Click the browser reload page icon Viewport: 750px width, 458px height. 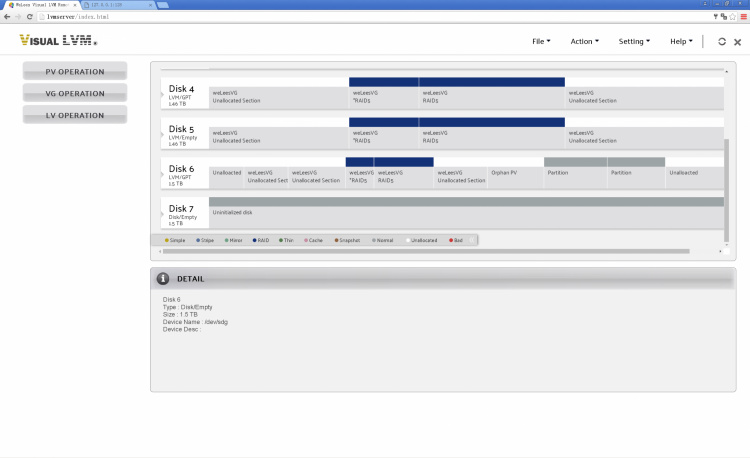30,17
